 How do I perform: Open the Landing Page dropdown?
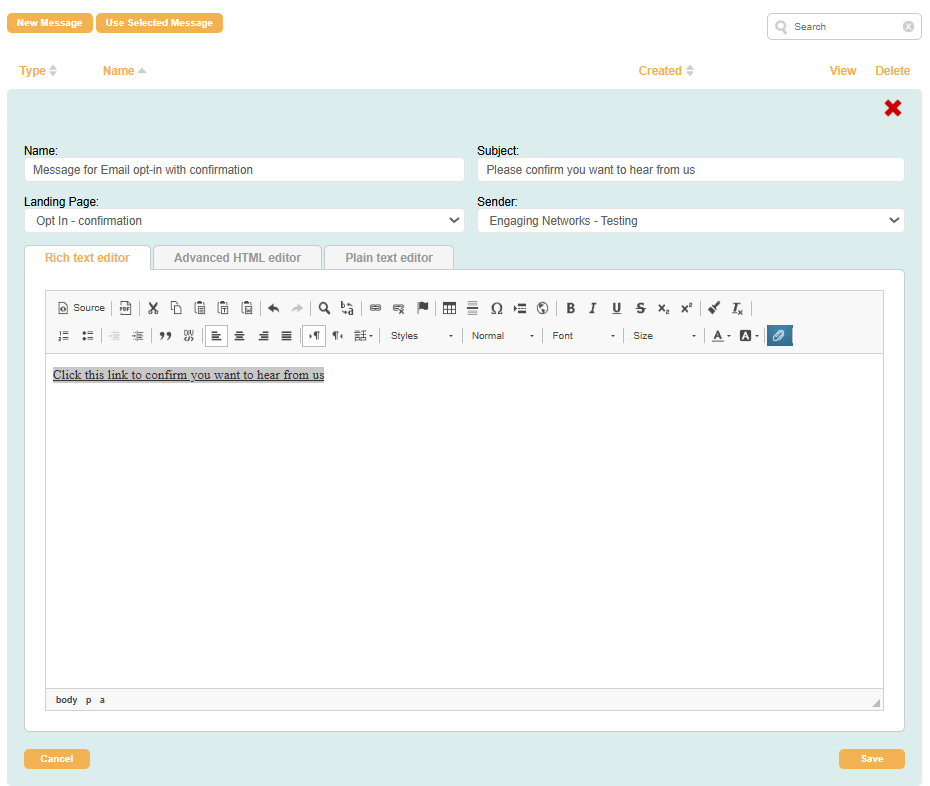(244, 221)
